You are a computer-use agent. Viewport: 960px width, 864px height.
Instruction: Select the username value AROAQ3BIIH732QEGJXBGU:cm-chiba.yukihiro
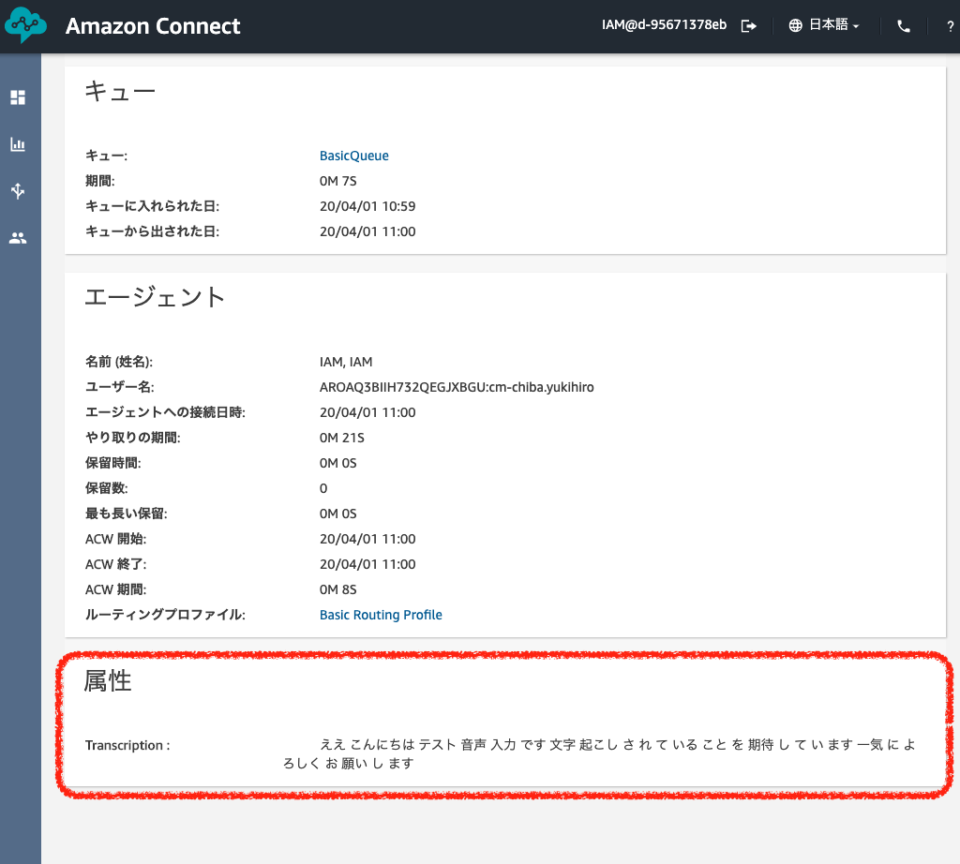pyautogui.click(x=457, y=387)
